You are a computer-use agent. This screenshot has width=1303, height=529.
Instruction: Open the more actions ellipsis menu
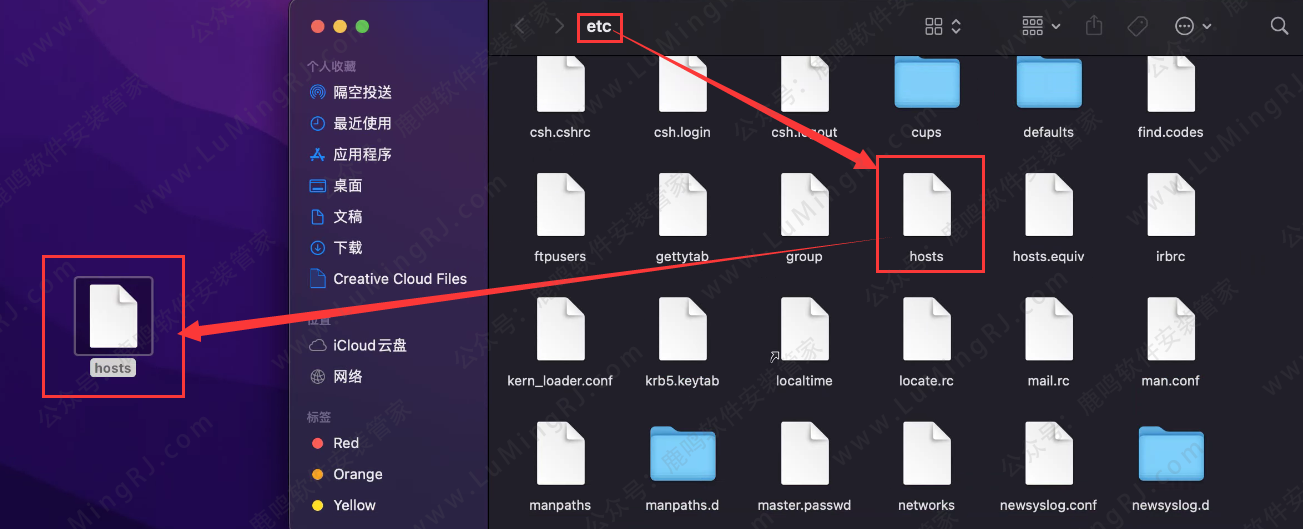(x=1193, y=26)
